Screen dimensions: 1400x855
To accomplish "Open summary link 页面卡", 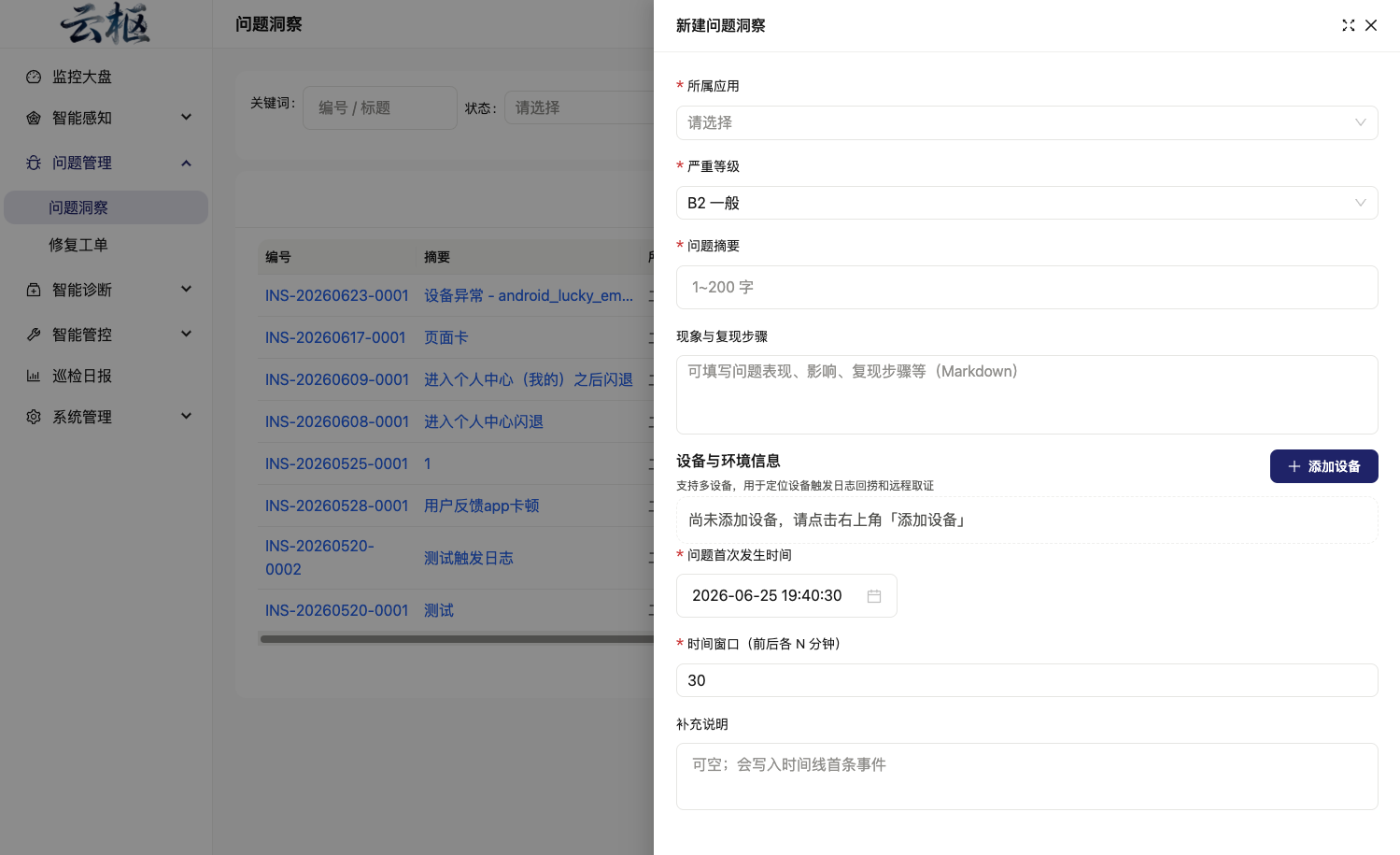I will tap(446, 337).
